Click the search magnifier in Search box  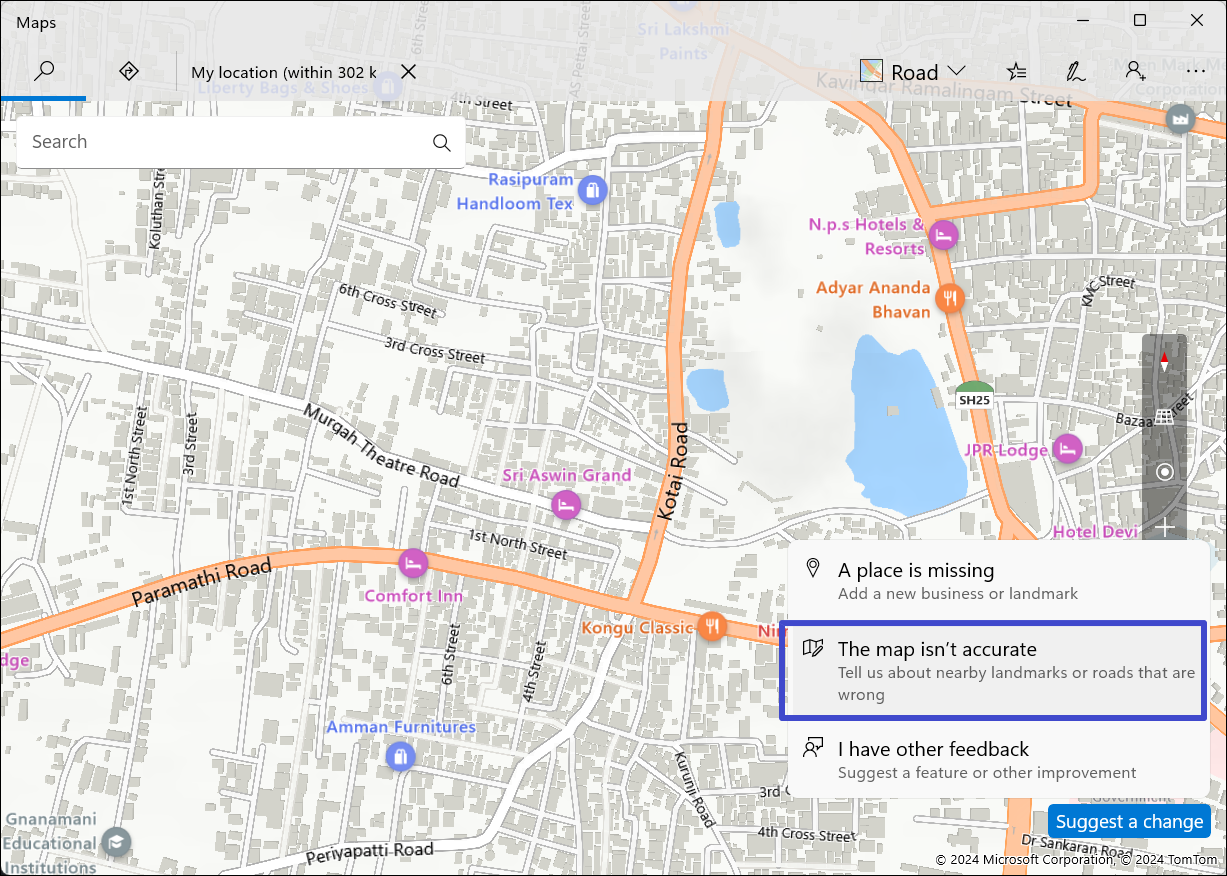[441, 142]
